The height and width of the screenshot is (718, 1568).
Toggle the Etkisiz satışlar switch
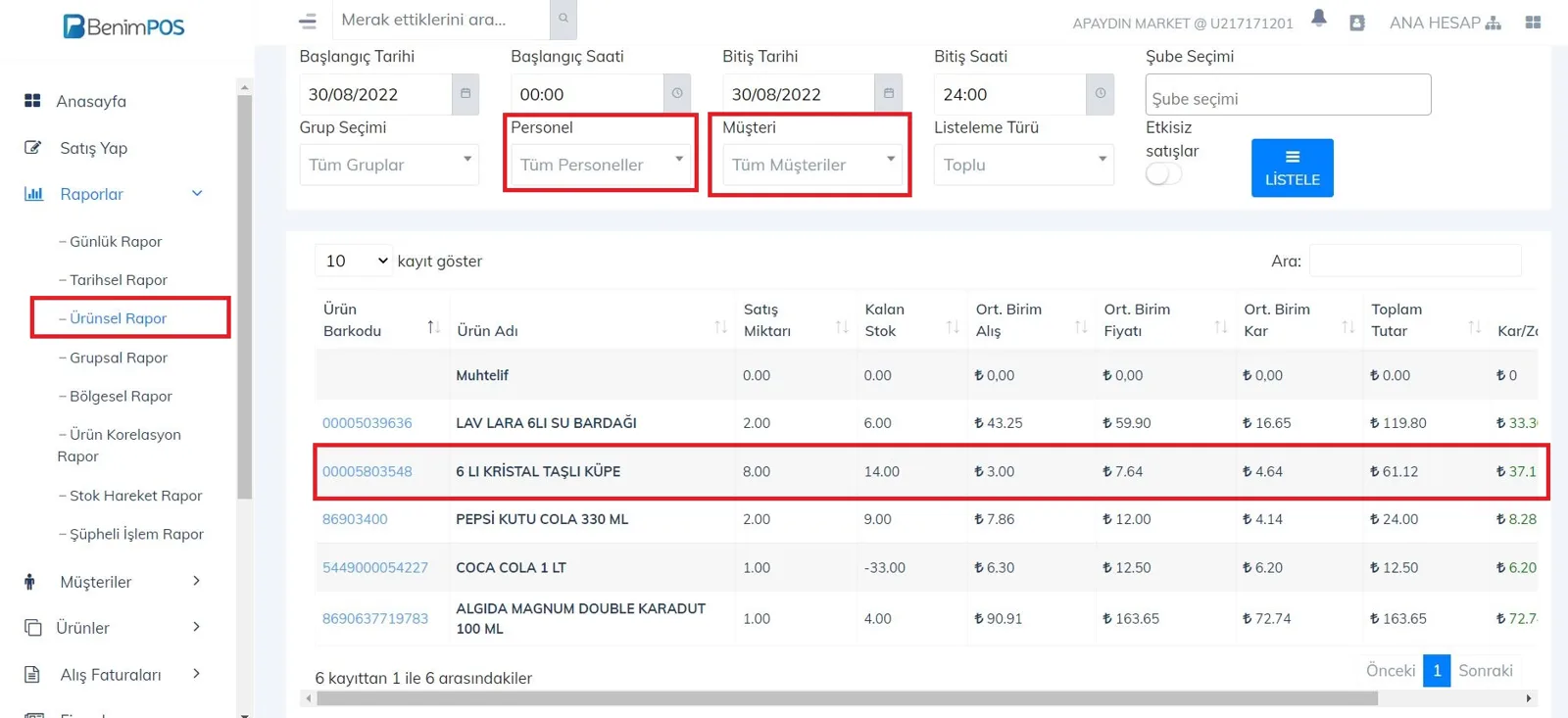point(1163,174)
